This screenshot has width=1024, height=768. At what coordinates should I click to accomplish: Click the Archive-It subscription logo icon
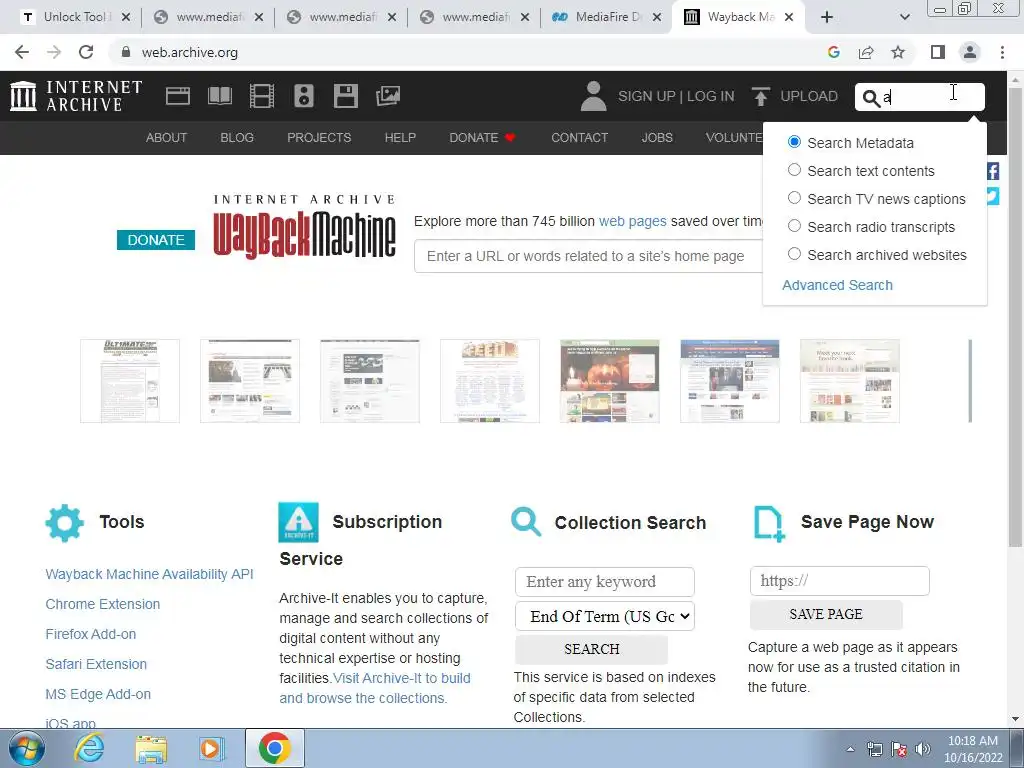(x=298, y=522)
